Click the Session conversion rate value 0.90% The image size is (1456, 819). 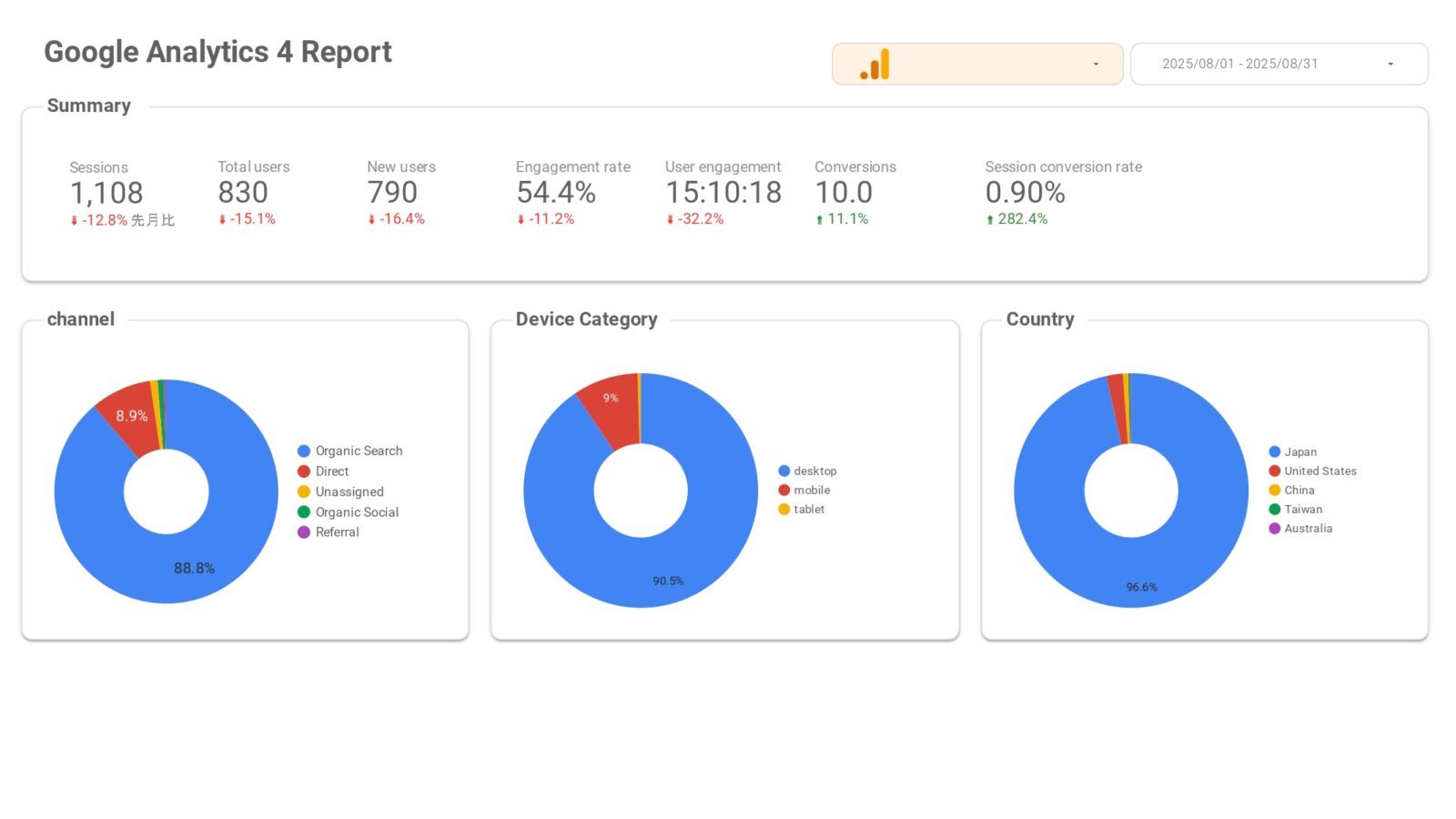pos(1026,192)
